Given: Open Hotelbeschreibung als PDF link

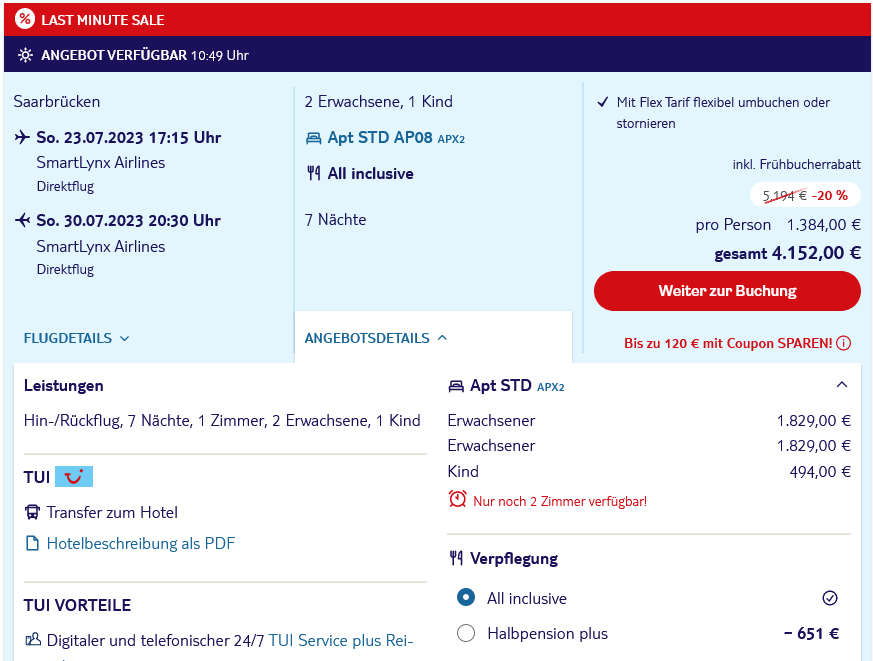Looking at the screenshot, I should [x=140, y=544].
